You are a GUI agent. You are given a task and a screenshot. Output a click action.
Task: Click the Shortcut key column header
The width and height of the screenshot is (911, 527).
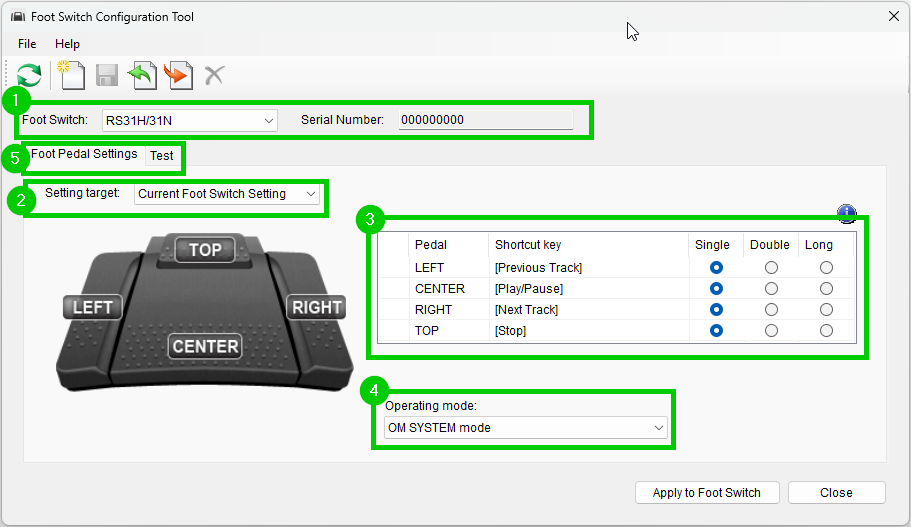[589, 245]
